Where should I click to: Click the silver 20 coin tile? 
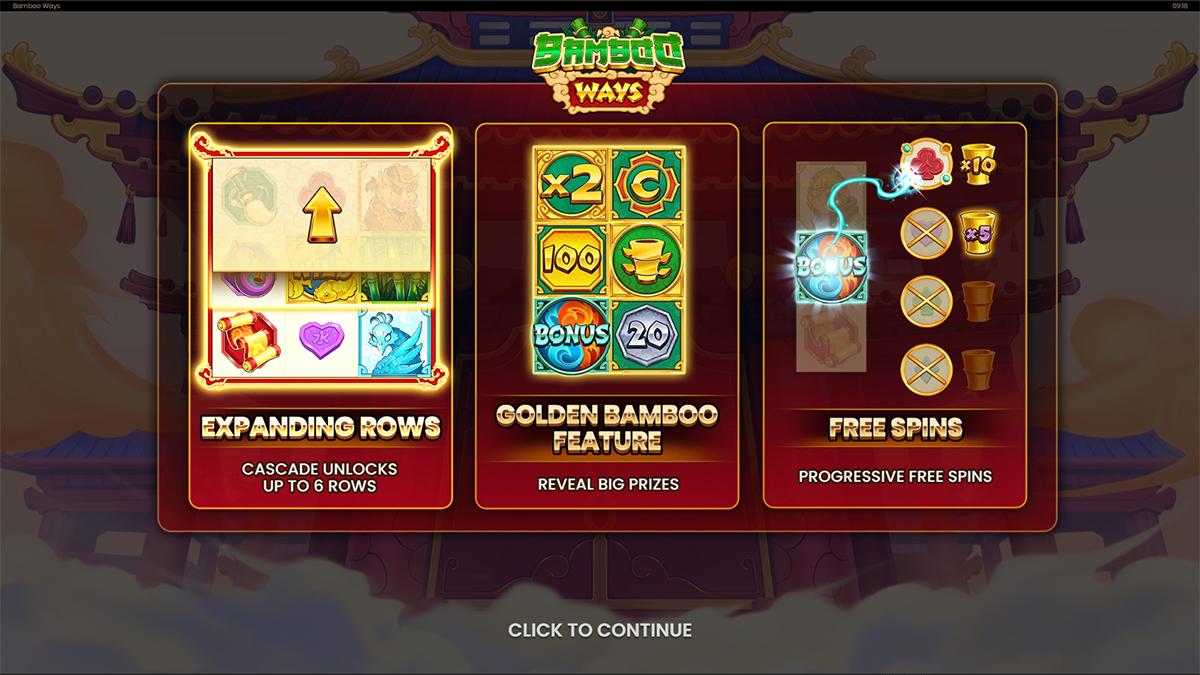(x=647, y=336)
